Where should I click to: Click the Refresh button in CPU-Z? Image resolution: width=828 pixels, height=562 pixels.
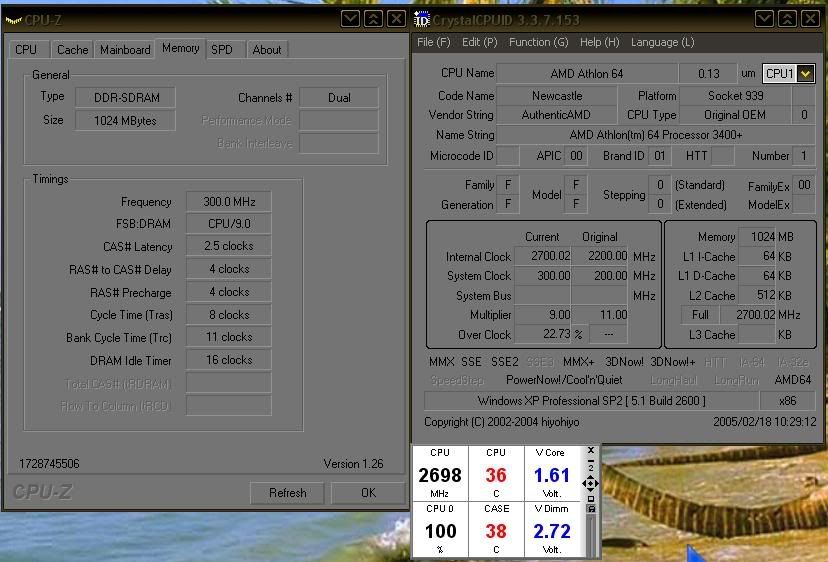[287, 493]
